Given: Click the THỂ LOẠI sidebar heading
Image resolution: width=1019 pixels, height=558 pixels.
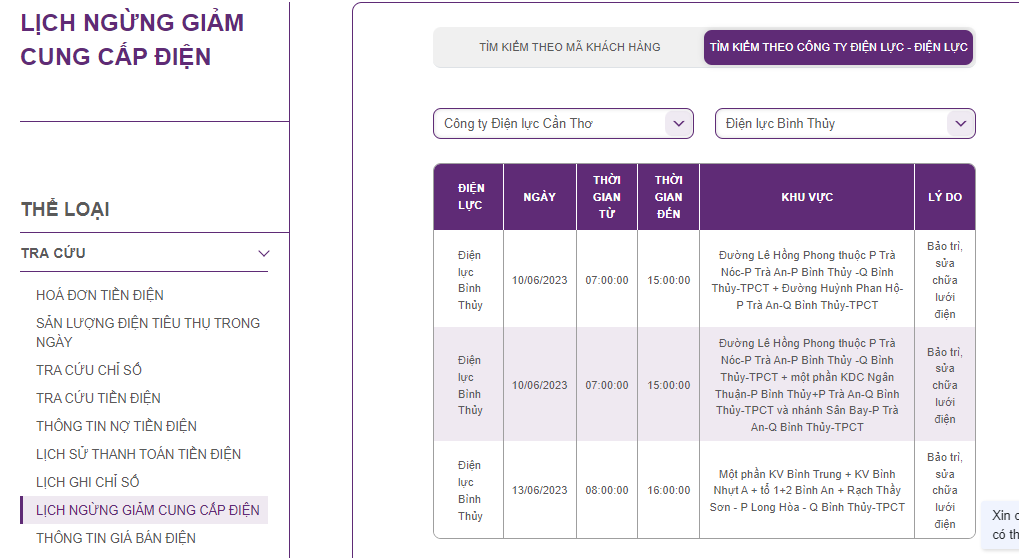Looking at the screenshot, I should click(x=65, y=209).
